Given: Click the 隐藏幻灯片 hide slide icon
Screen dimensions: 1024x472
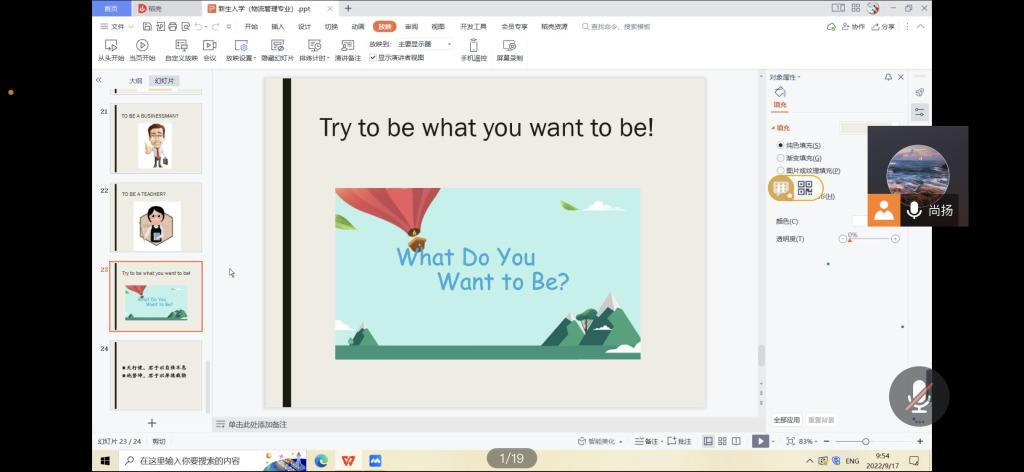Looking at the screenshot, I should coord(277,45).
